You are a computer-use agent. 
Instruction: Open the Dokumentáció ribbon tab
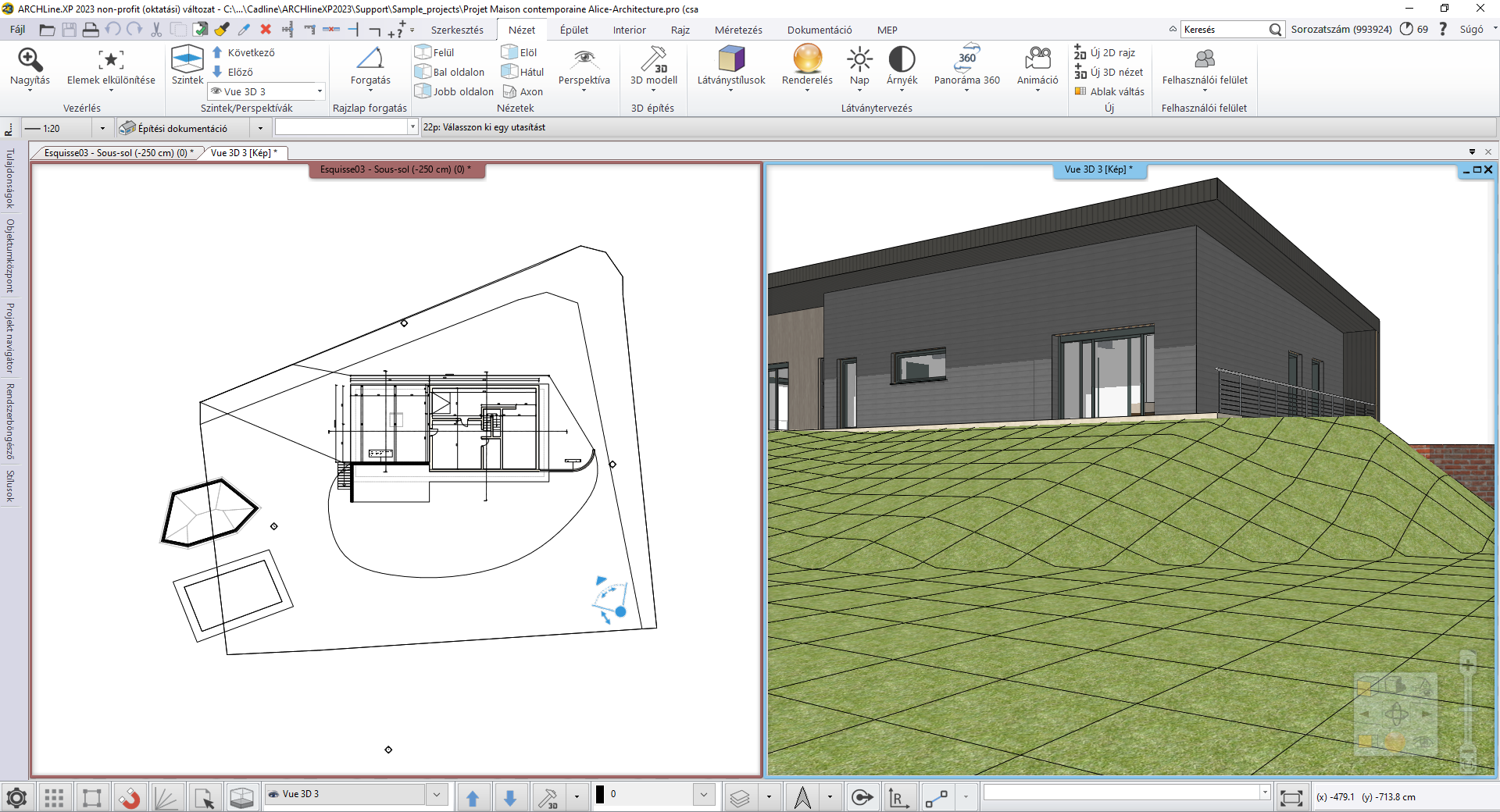[819, 30]
